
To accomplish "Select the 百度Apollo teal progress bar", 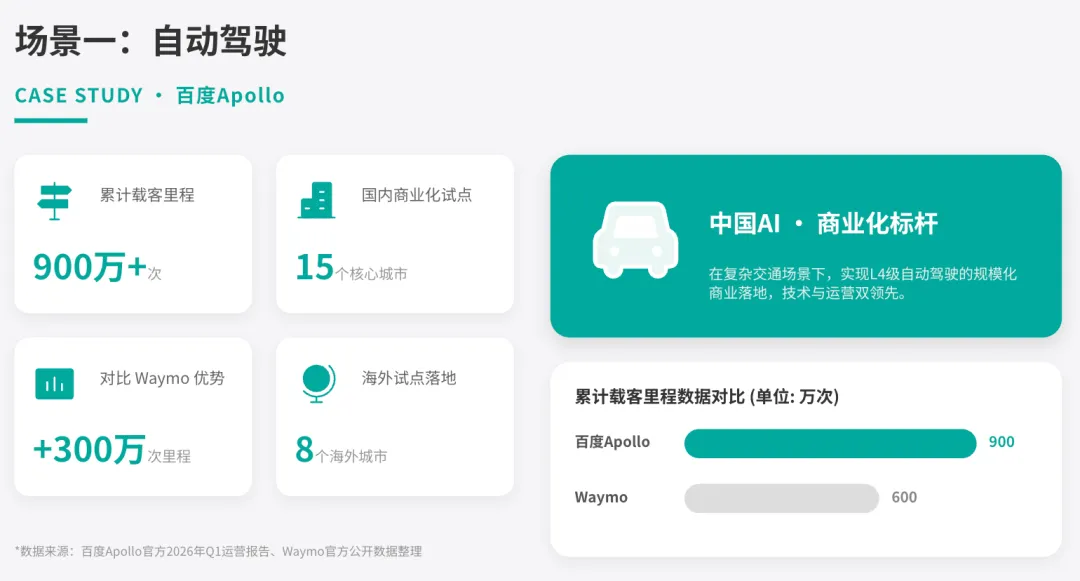I will (830, 443).
